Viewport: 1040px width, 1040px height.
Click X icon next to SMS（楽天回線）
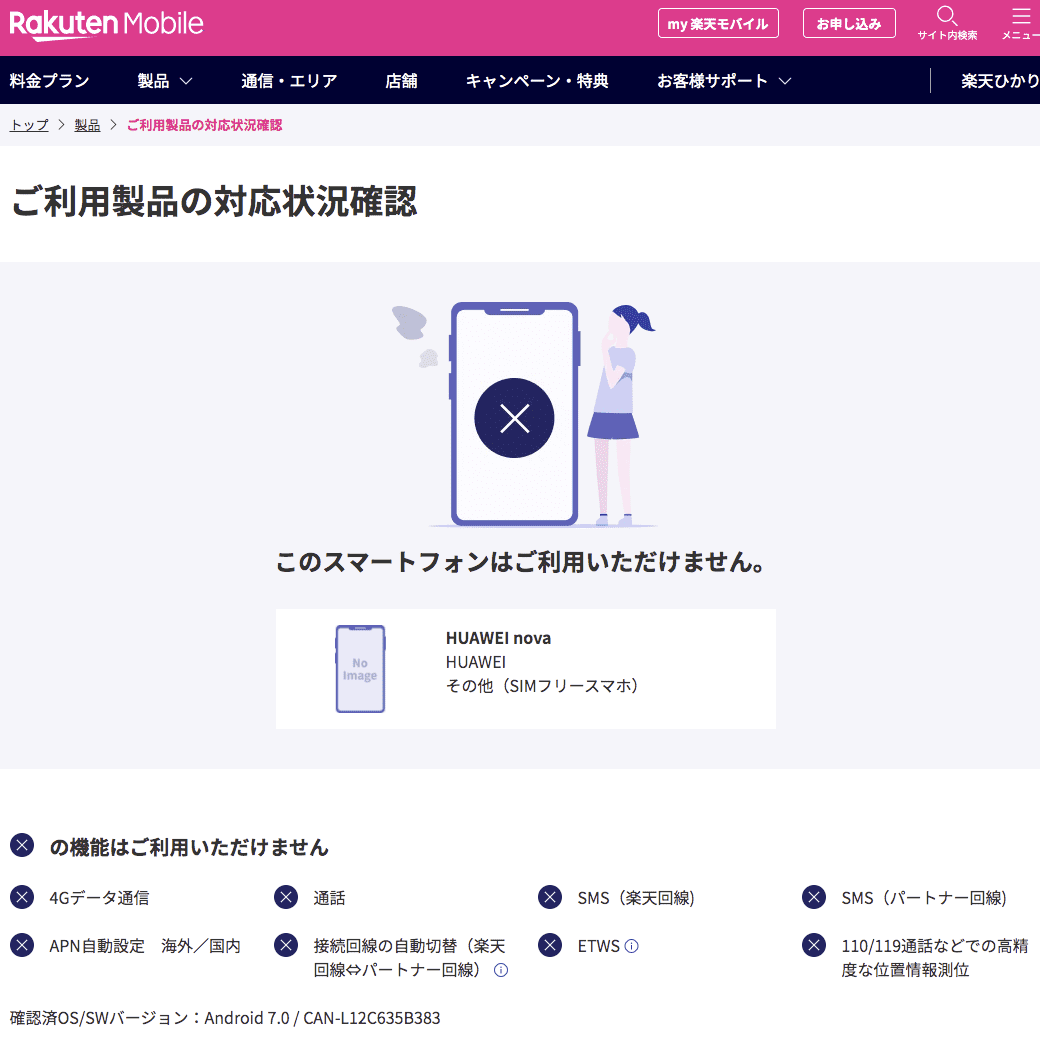(x=550, y=897)
